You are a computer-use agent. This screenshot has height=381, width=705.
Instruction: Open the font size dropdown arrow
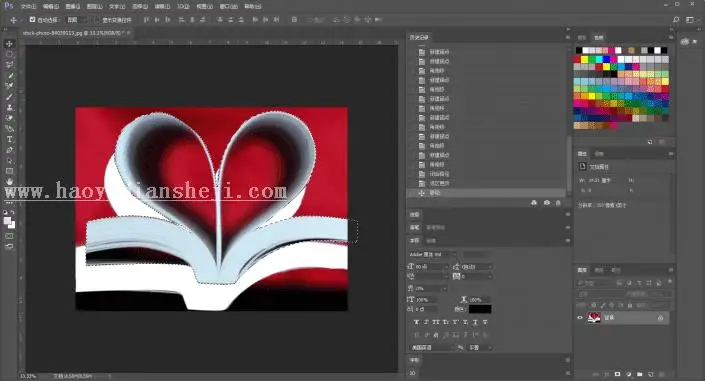click(x=446, y=267)
